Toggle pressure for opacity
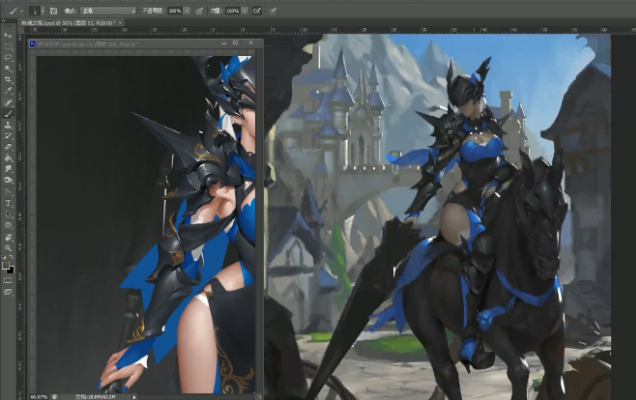 [199, 11]
